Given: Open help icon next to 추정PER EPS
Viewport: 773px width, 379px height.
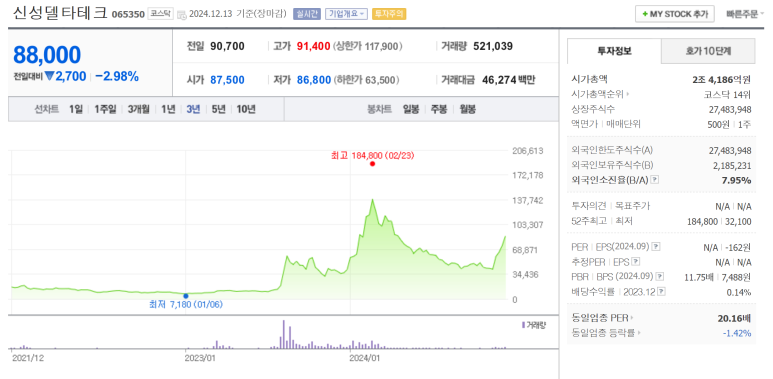Looking at the screenshot, I should coord(636,262).
